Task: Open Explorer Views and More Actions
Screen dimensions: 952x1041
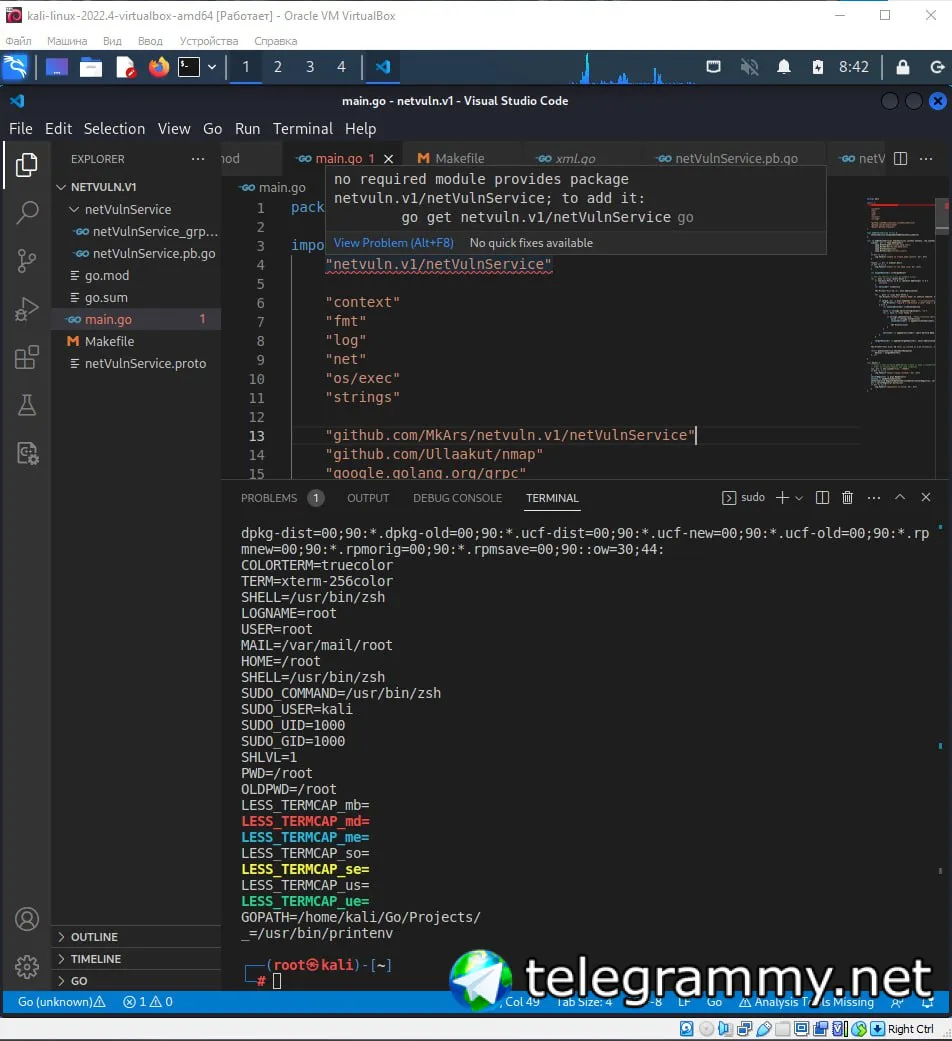Action: tap(198, 159)
